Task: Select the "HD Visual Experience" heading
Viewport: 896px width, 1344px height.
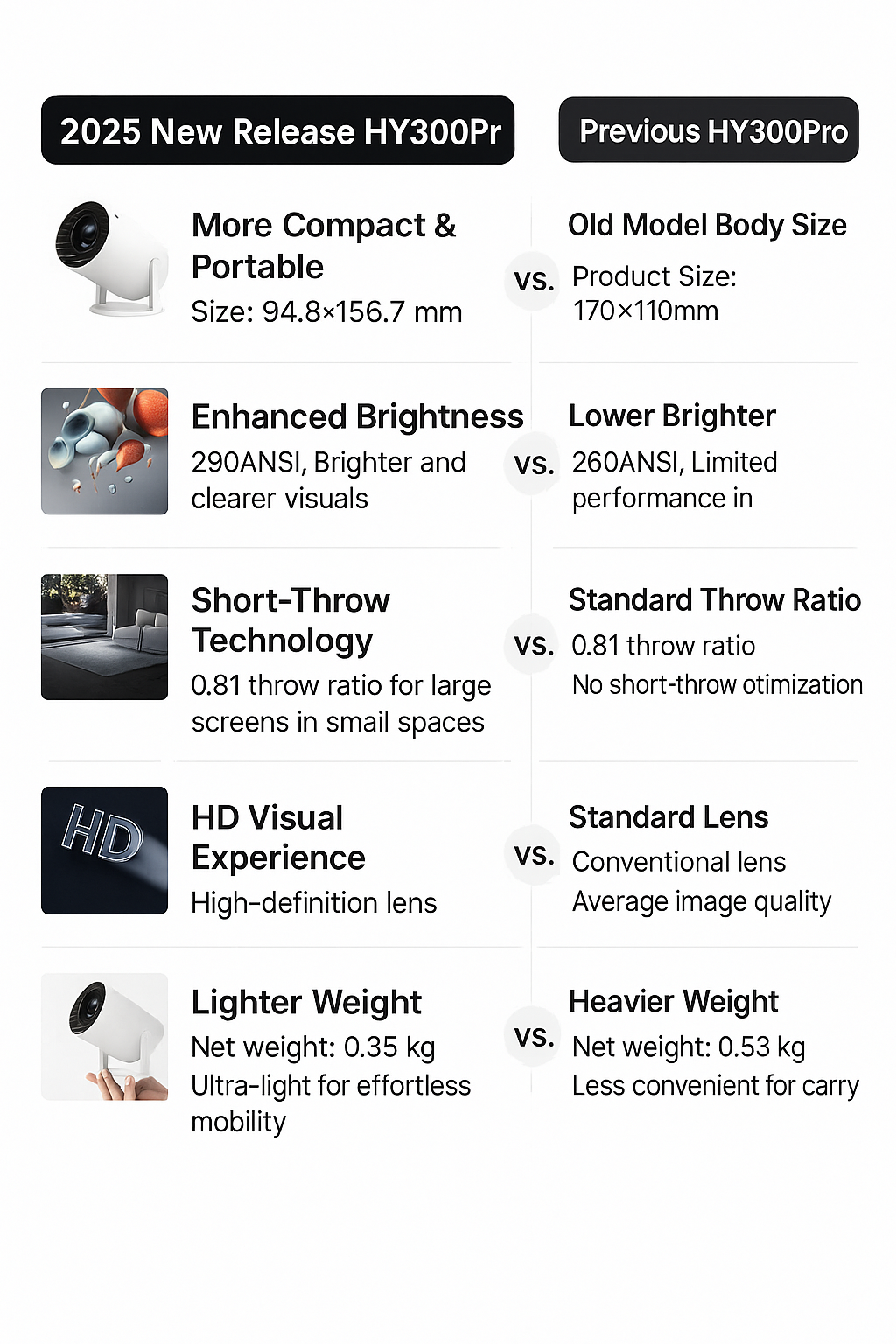Action: pyautogui.click(x=278, y=837)
